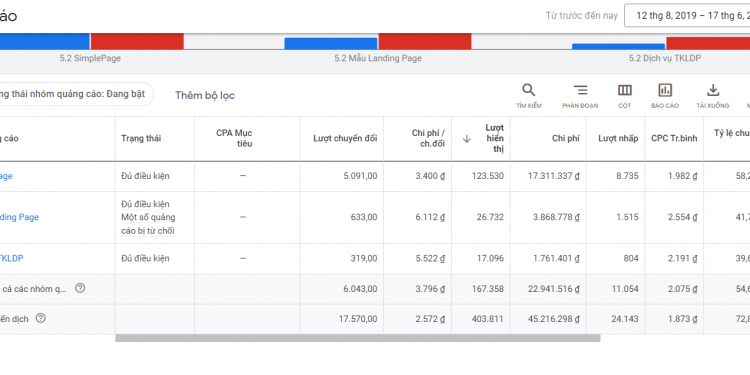Click the cost value 17.311.337 ₫
This screenshot has width=750, height=375.
[554, 176]
